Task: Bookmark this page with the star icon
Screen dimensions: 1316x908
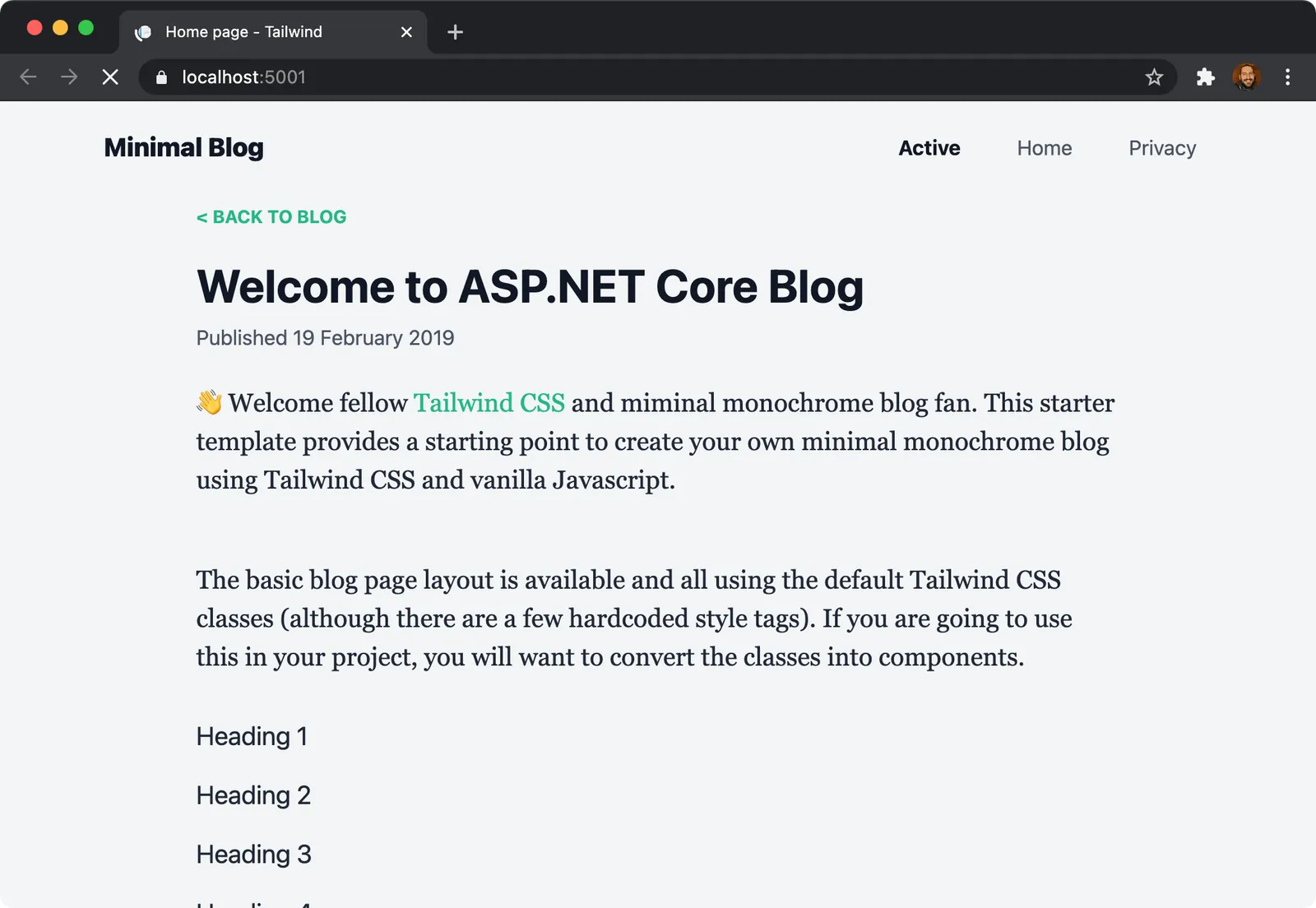Action: pos(1154,77)
